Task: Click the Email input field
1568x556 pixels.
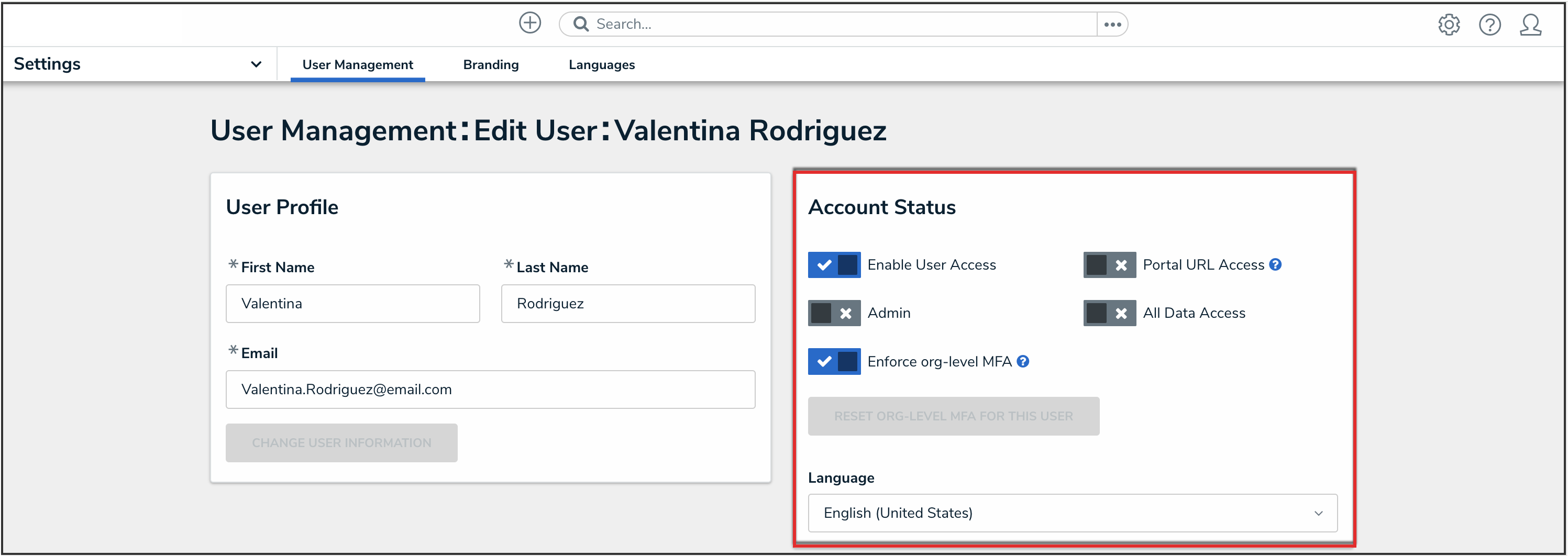Action: tap(490, 390)
